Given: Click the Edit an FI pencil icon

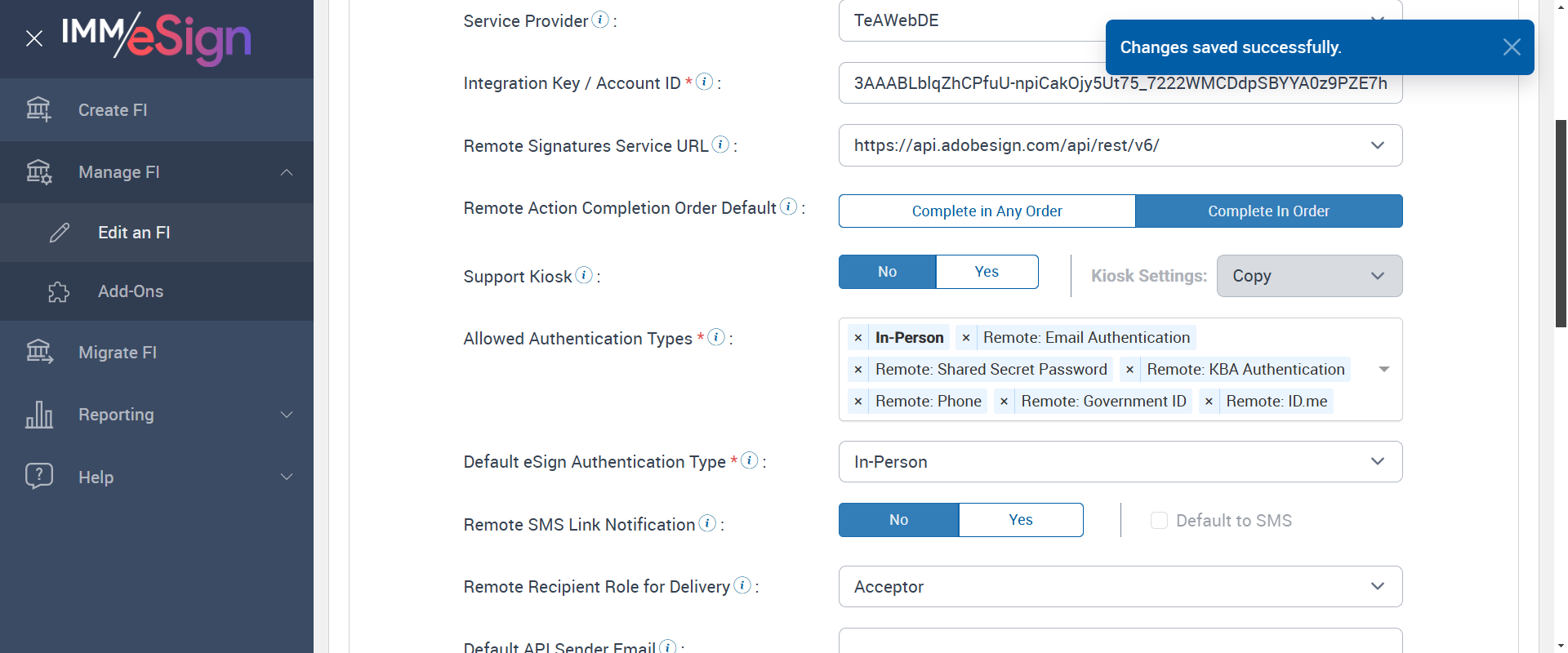Looking at the screenshot, I should 60,233.
